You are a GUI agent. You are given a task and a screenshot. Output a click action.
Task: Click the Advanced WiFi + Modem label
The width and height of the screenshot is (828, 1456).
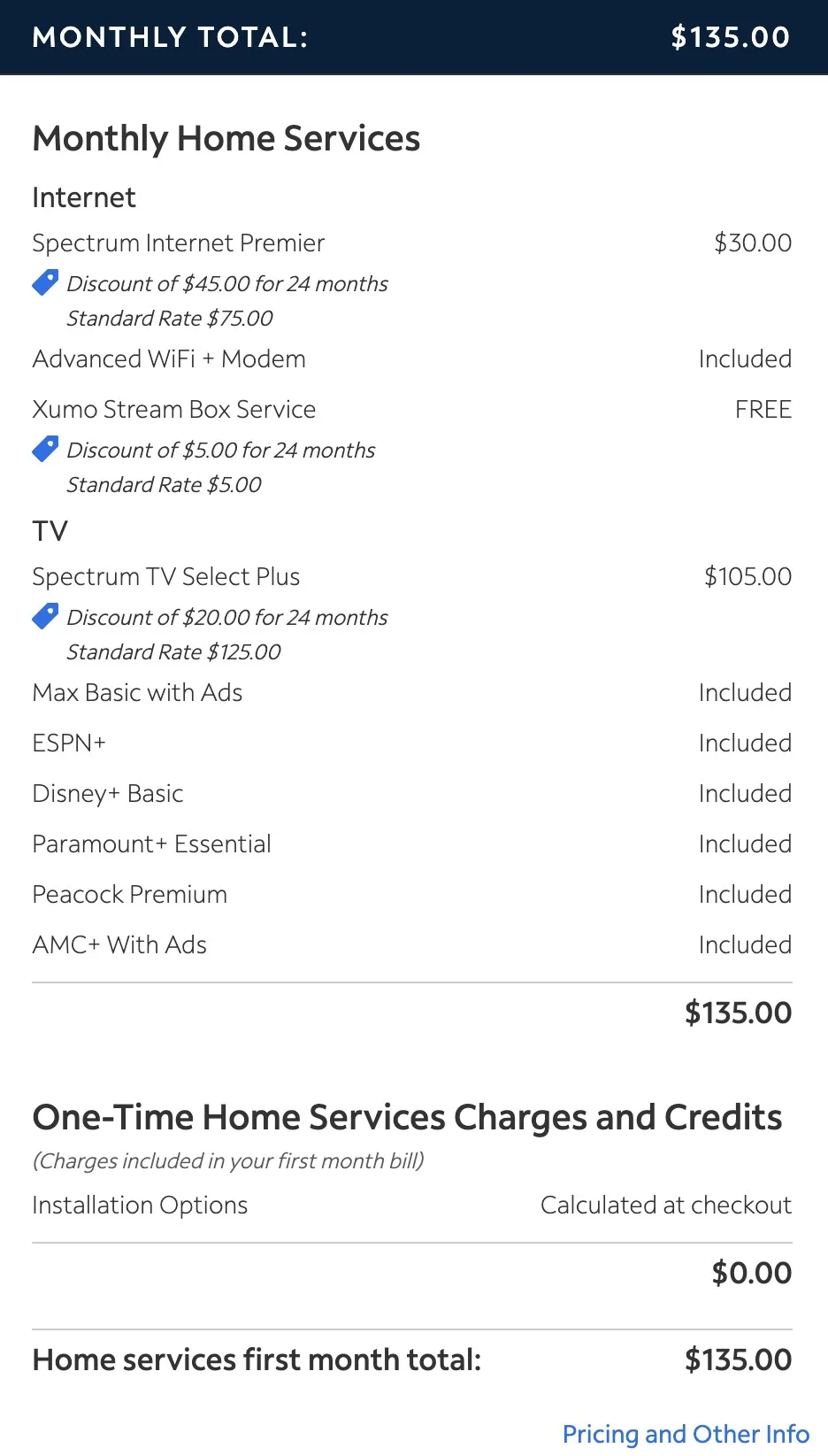click(169, 358)
